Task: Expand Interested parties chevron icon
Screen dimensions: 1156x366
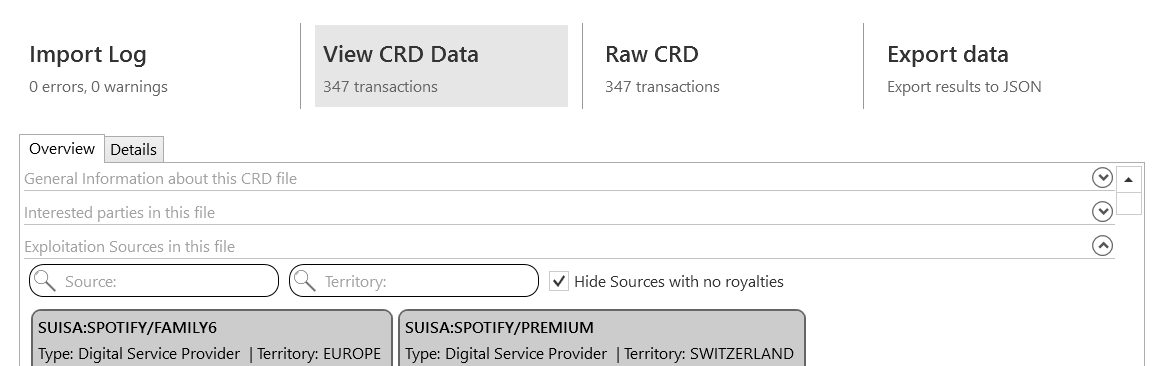Action: [1102, 212]
